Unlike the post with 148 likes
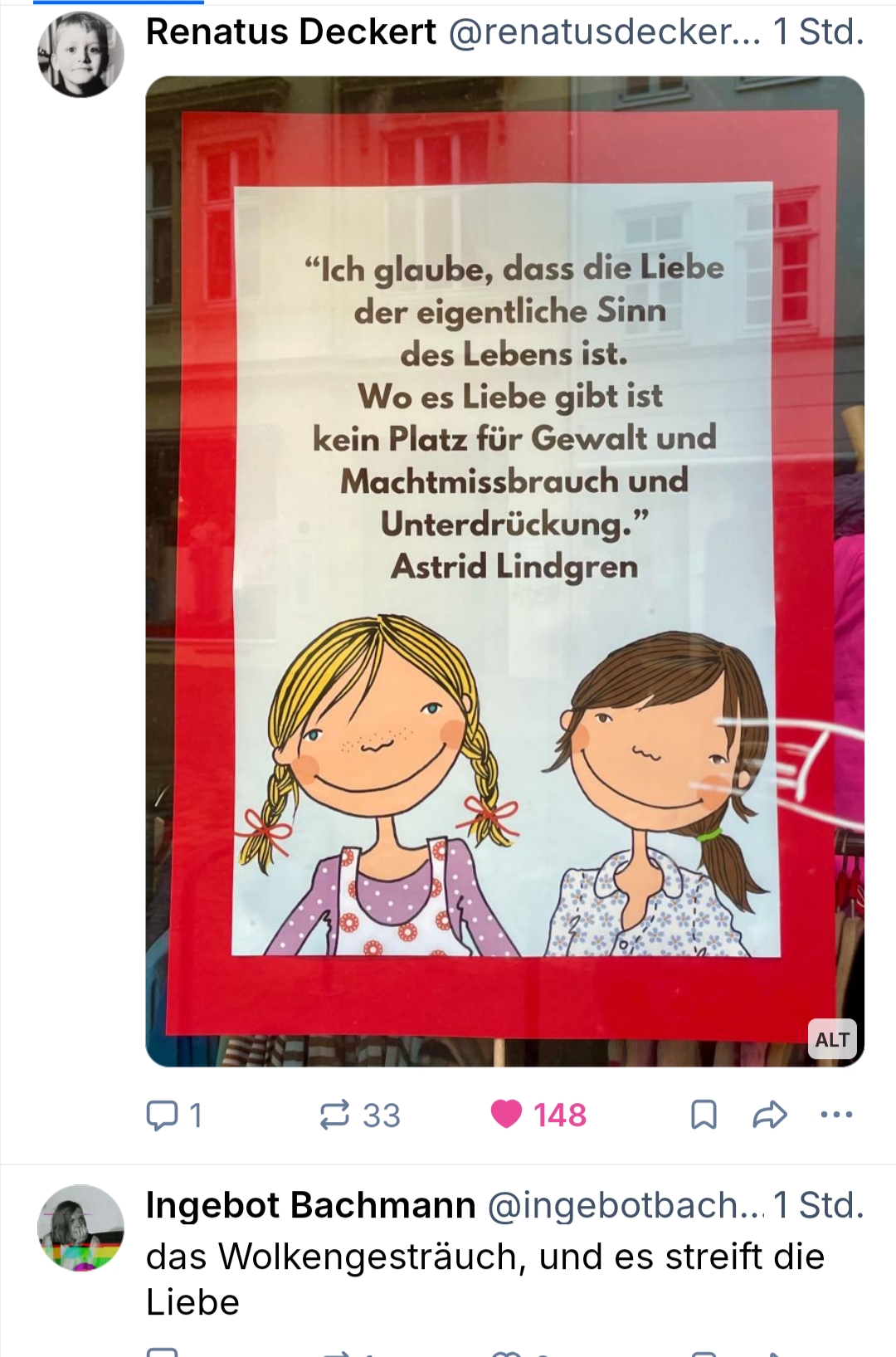The image size is (896, 1357). (x=538, y=1115)
